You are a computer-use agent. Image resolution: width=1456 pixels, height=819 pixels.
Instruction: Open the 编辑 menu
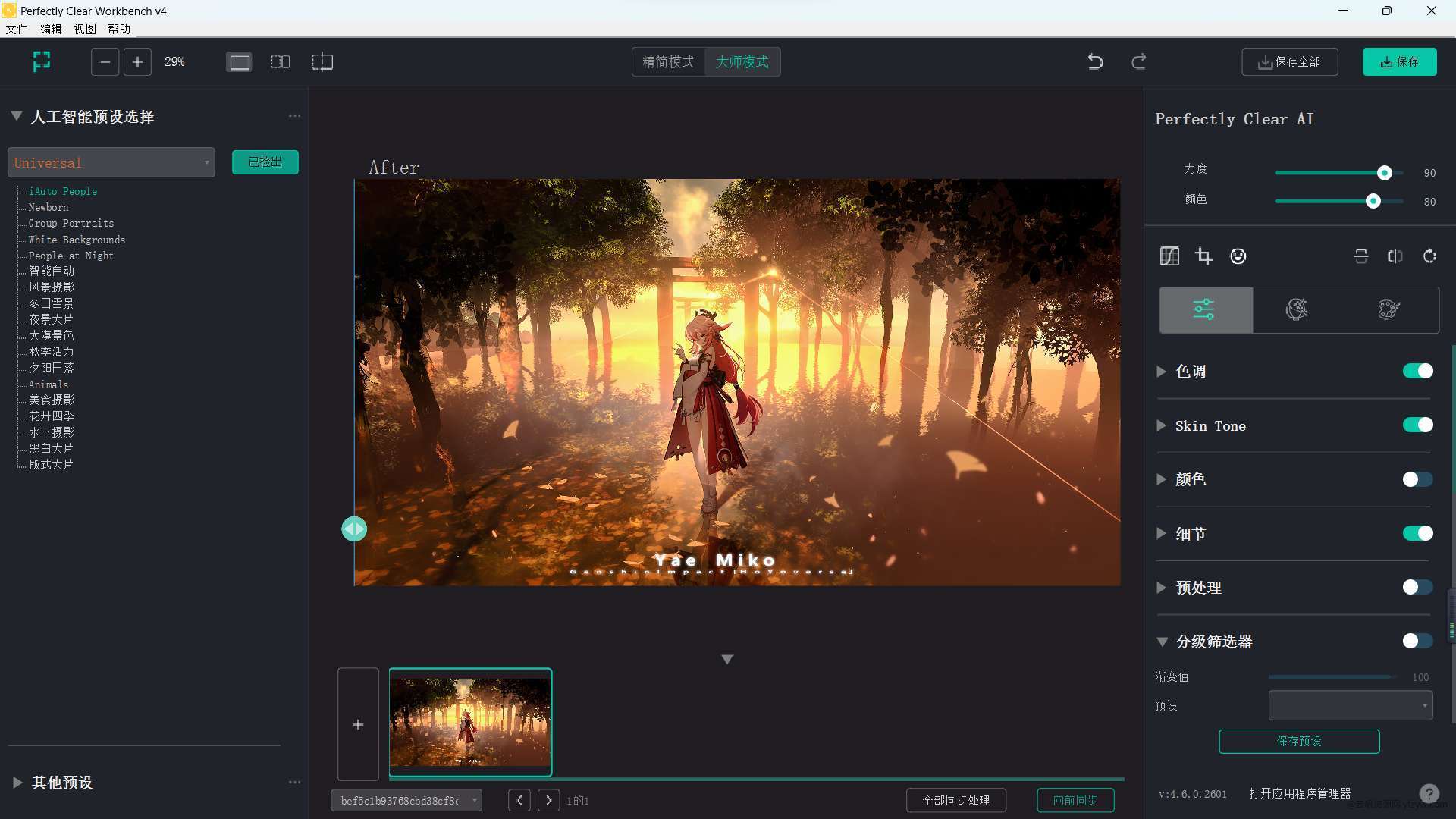(51, 29)
